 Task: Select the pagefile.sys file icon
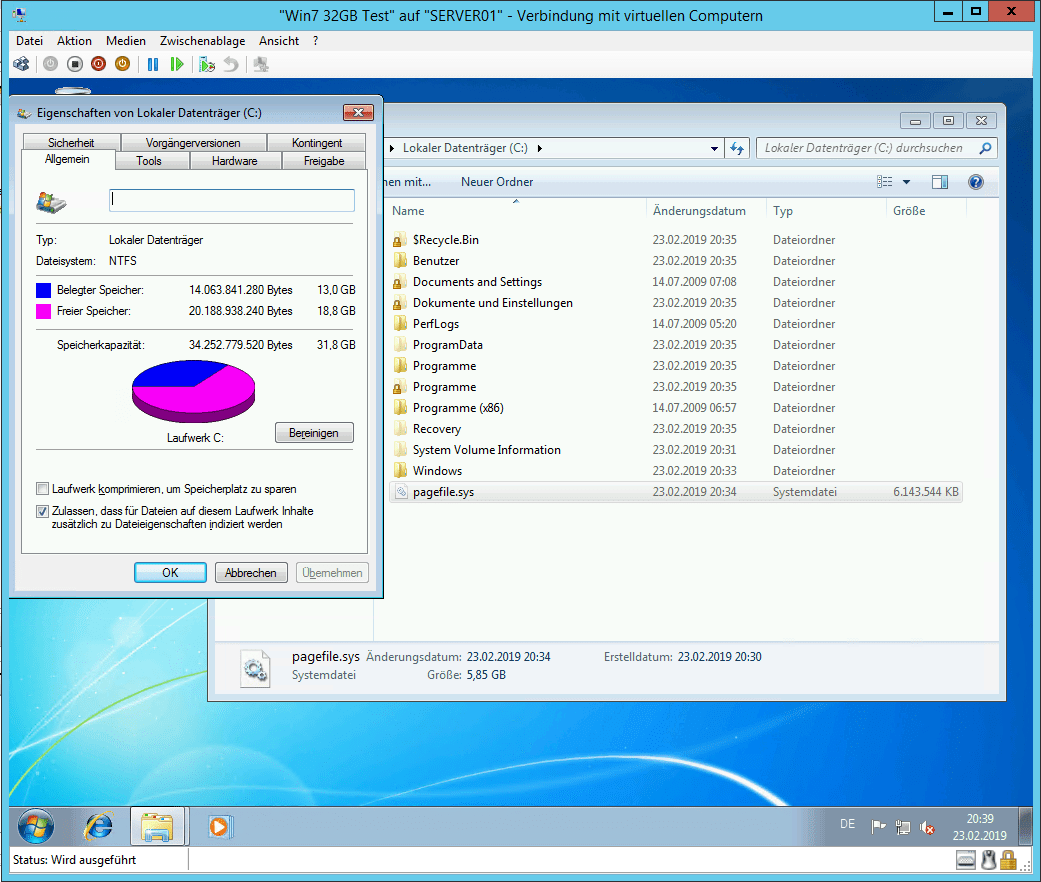[x=400, y=492]
